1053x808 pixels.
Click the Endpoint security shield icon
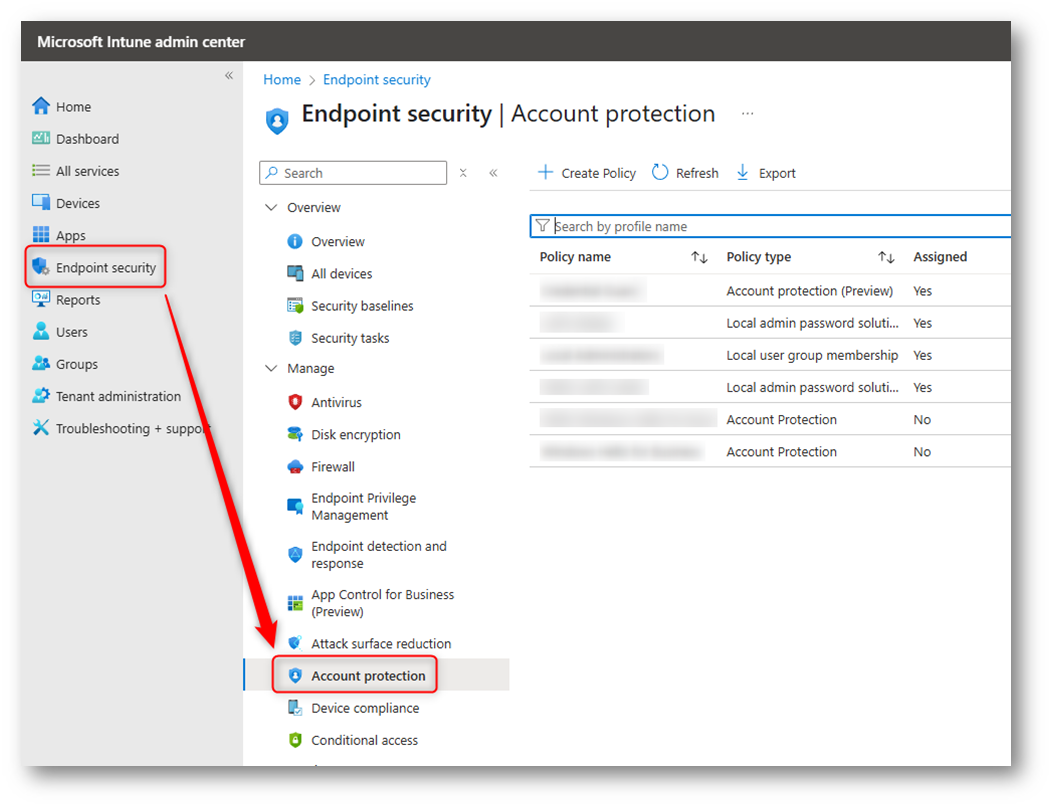pos(41,267)
